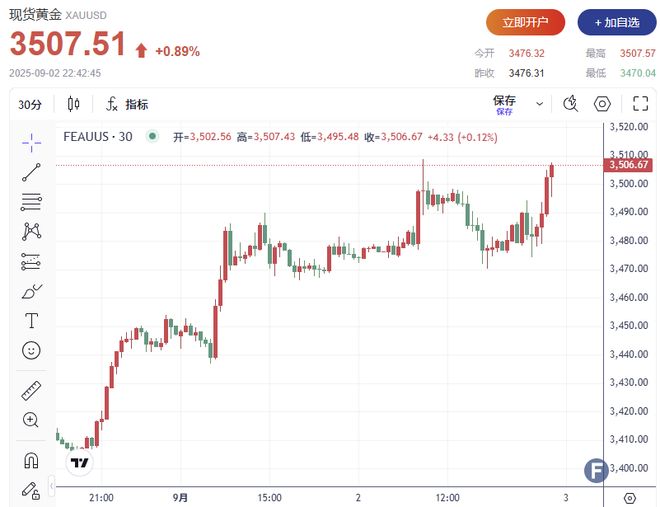Image resolution: width=660 pixels, height=507 pixels.
Task: Toggle magnet mode for drawings
Action: click(x=31, y=460)
